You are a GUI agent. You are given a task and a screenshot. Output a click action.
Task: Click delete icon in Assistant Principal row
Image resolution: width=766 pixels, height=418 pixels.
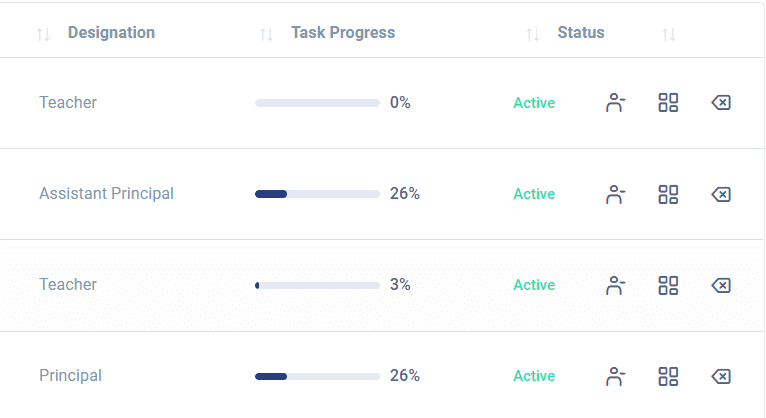pyautogui.click(x=721, y=194)
